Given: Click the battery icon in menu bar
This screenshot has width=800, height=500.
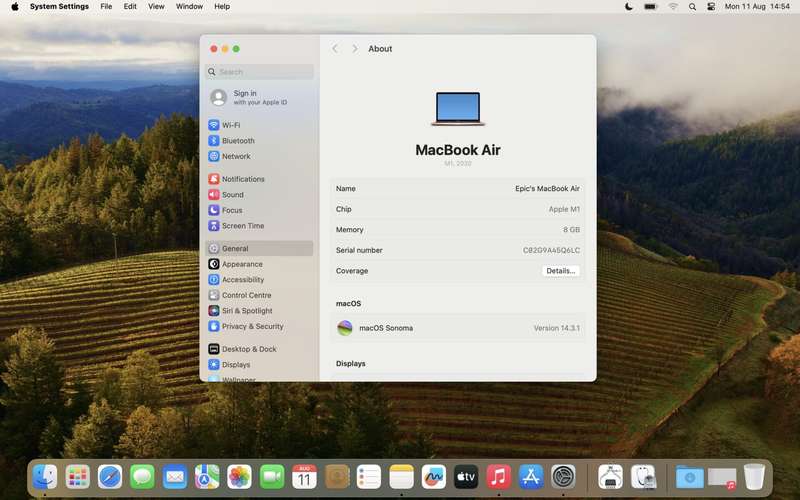Looking at the screenshot, I should (x=651, y=7).
